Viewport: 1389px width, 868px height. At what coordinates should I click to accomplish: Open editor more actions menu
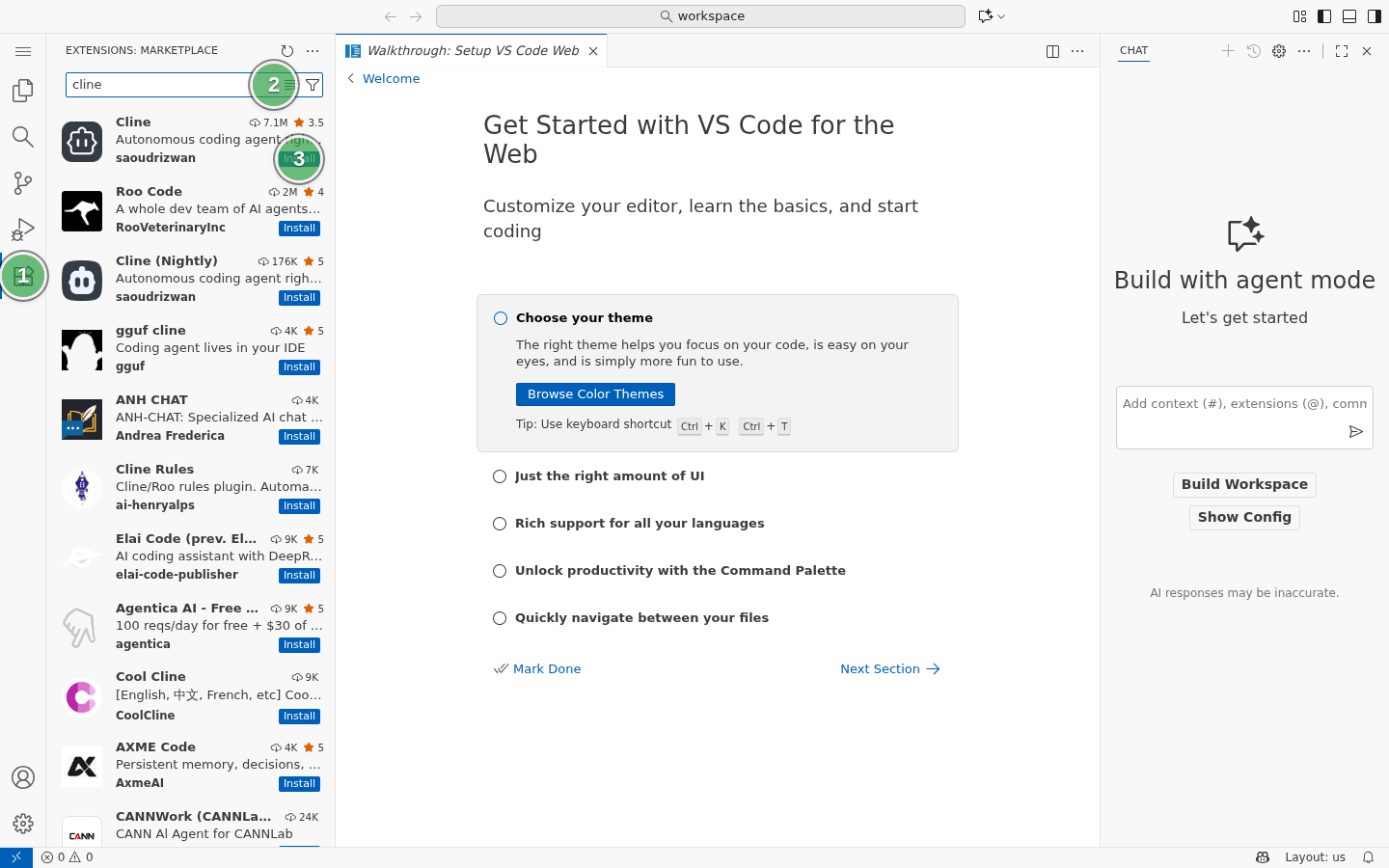click(x=1078, y=51)
